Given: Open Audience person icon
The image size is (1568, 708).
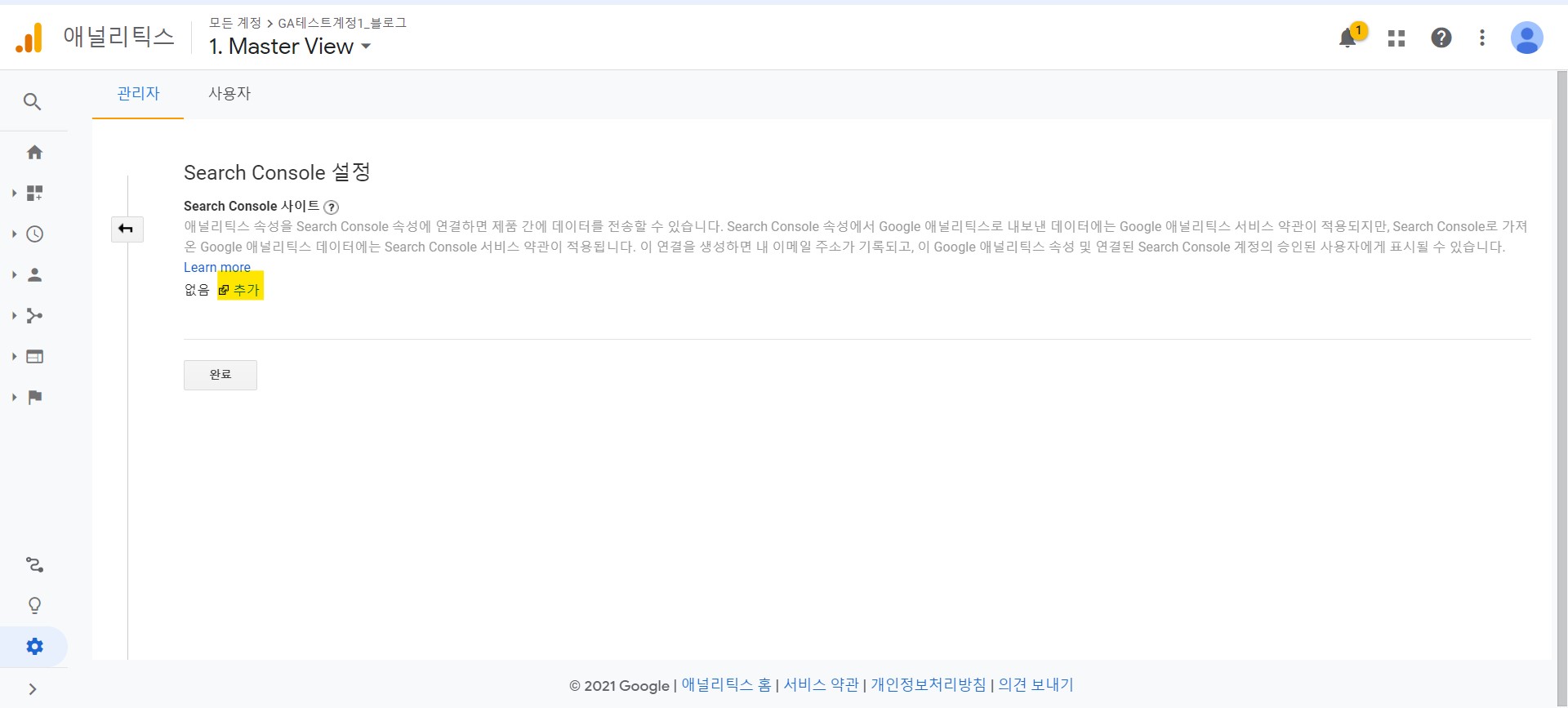Looking at the screenshot, I should click(x=34, y=274).
